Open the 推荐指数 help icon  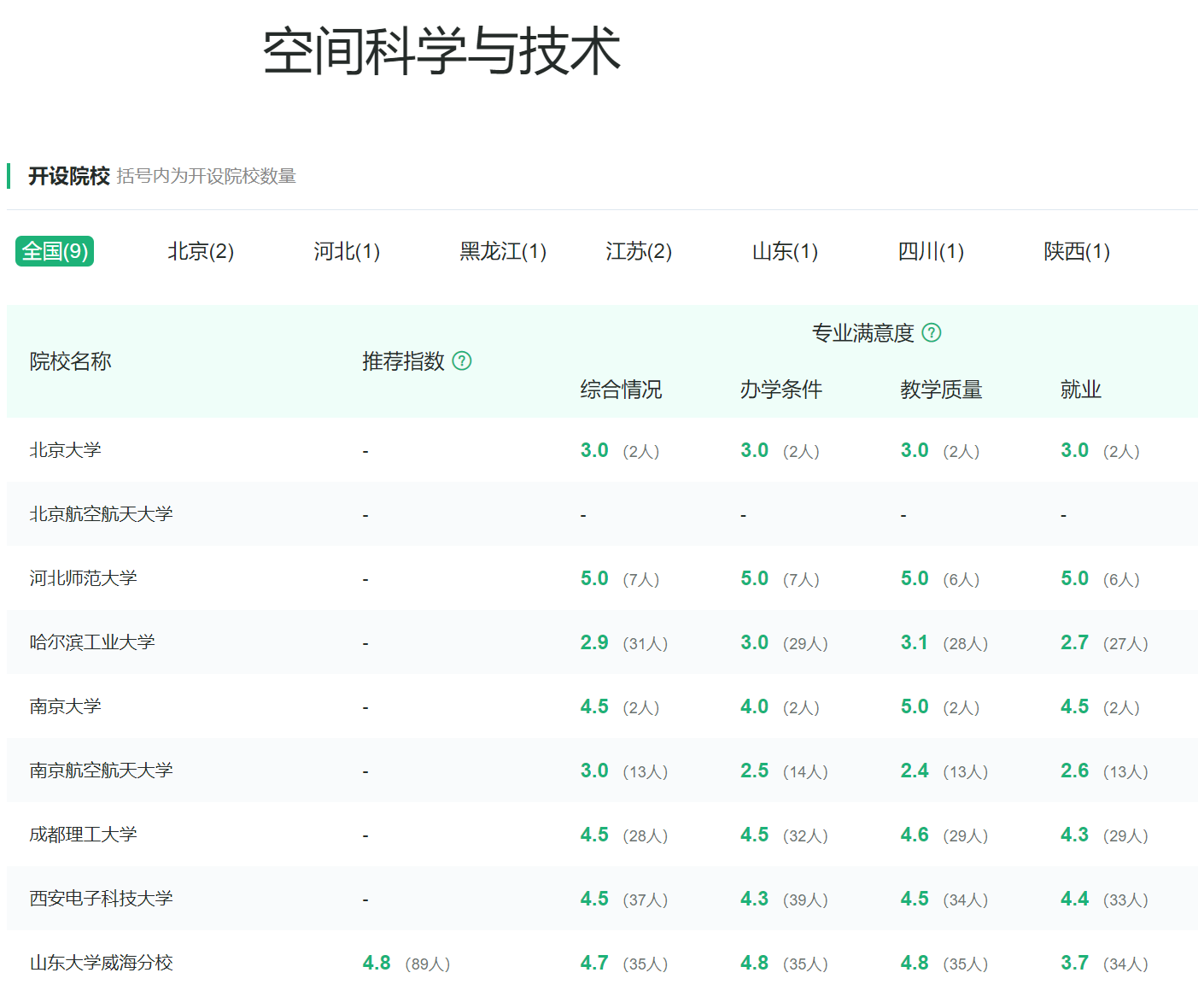click(464, 361)
